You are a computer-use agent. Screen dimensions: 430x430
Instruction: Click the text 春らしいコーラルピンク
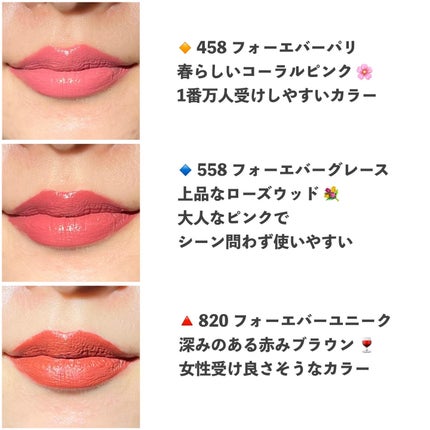click(x=265, y=72)
